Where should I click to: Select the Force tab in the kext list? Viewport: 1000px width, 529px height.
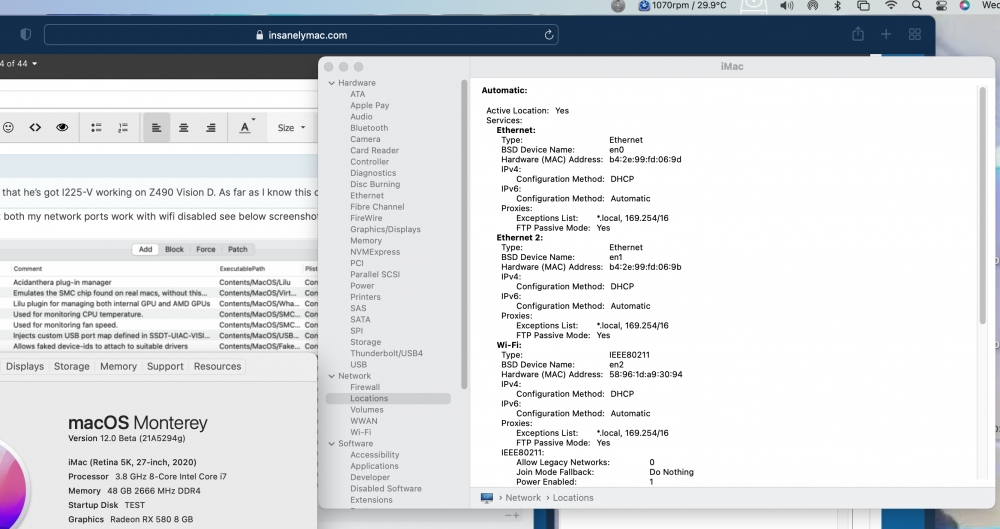pyautogui.click(x=205, y=250)
